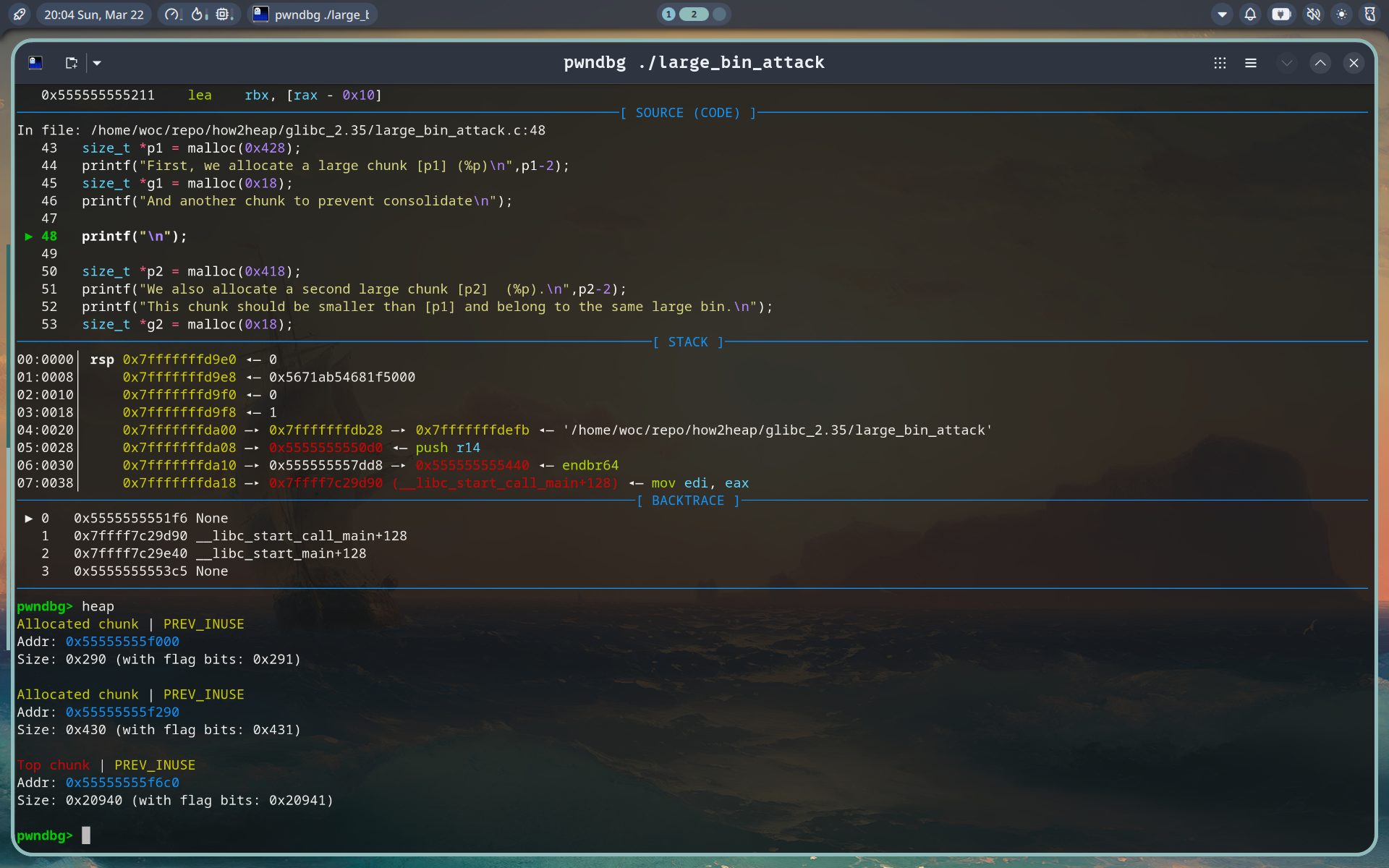Screen dimensions: 1389x868
Task: Toggle the muted volume icon
Action: 1313,14
